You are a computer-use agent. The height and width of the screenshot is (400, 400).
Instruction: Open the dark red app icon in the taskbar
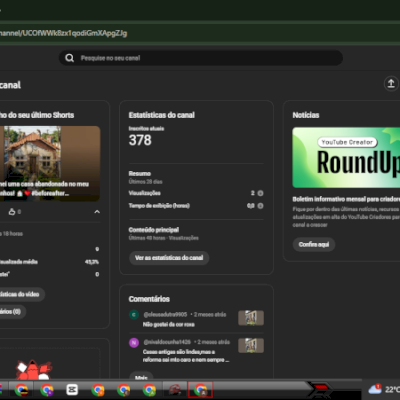pyautogui.click(x=175, y=389)
